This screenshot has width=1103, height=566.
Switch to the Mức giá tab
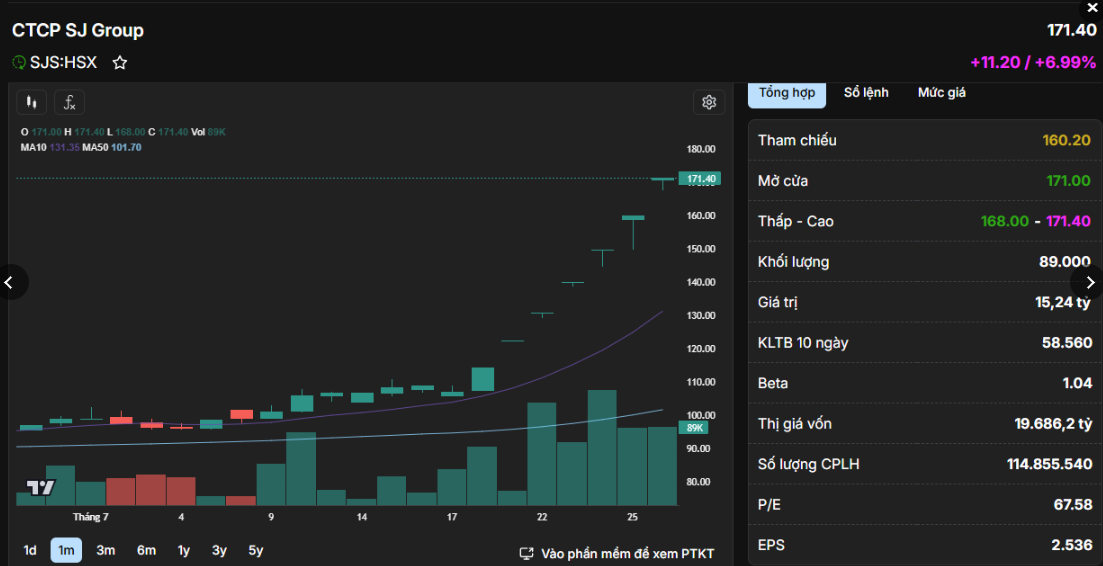coord(941,93)
